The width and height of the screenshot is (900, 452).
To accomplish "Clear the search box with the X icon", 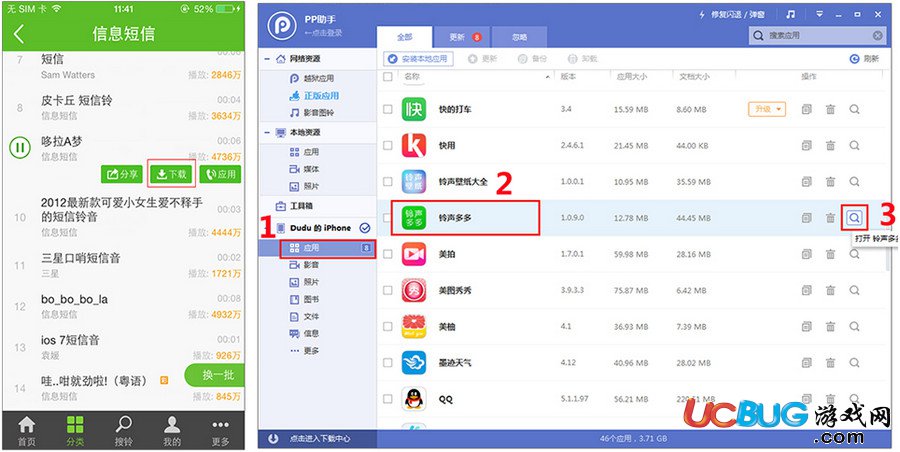I will 878,36.
